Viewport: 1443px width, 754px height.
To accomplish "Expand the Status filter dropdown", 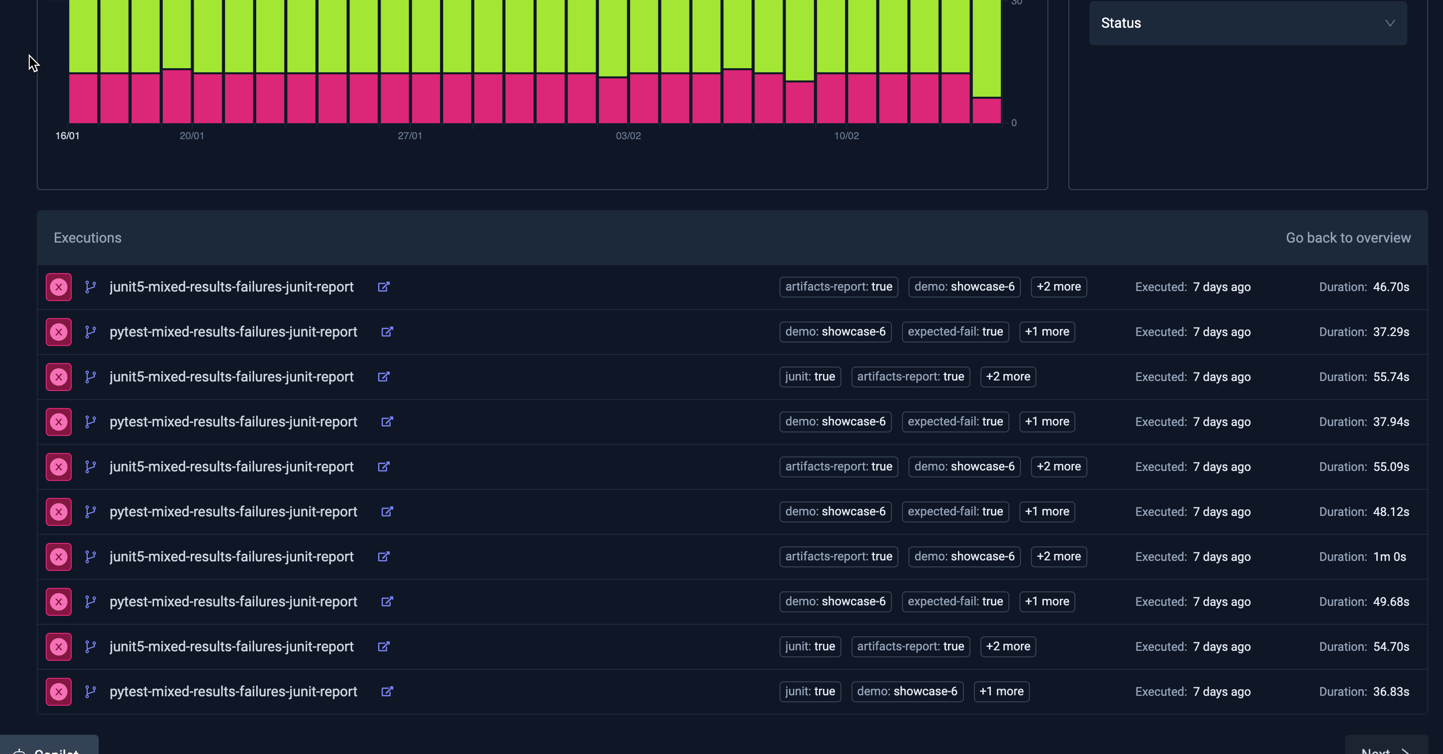I will click(1247, 23).
